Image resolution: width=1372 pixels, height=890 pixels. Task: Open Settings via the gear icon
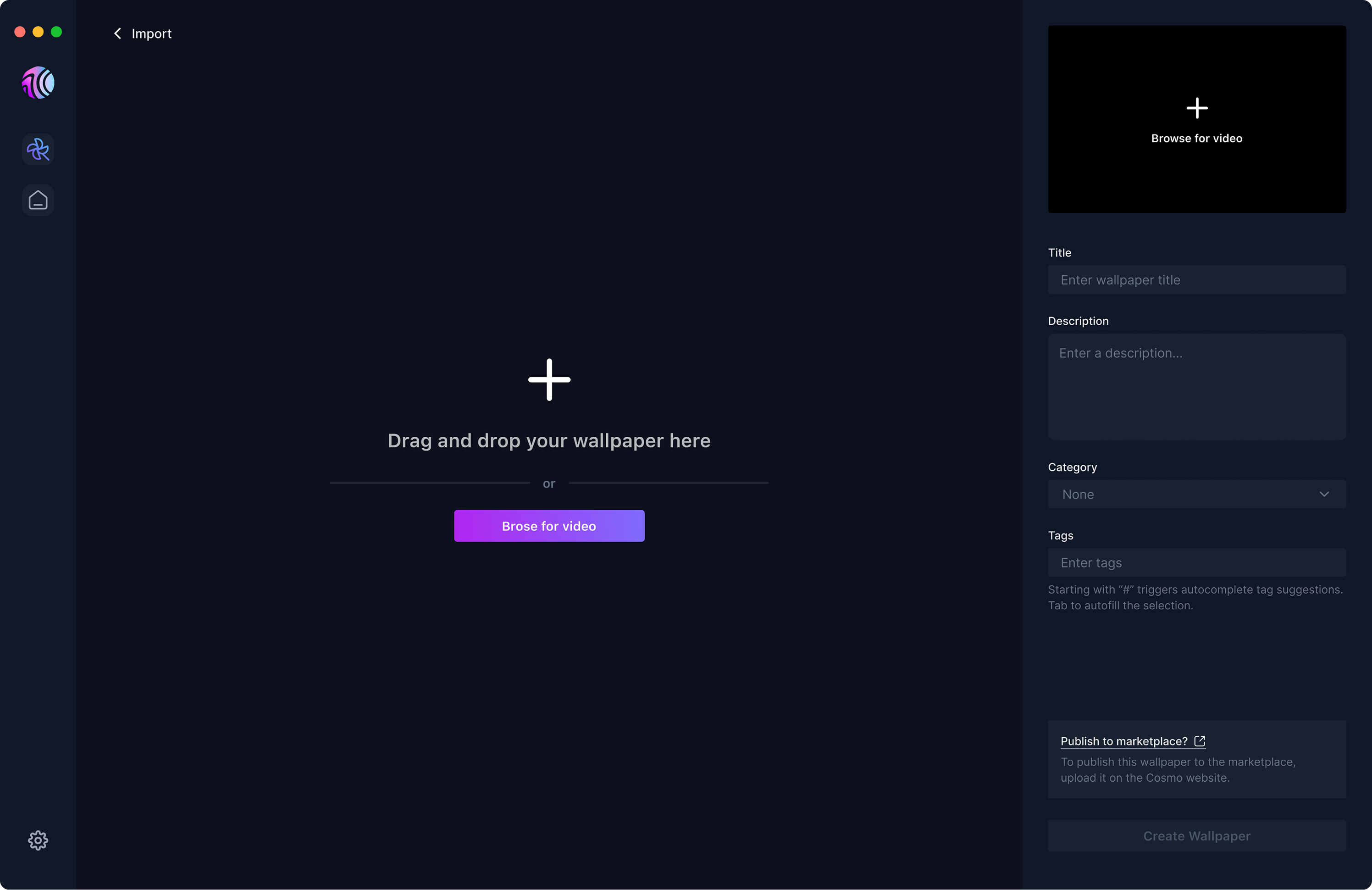pos(38,840)
